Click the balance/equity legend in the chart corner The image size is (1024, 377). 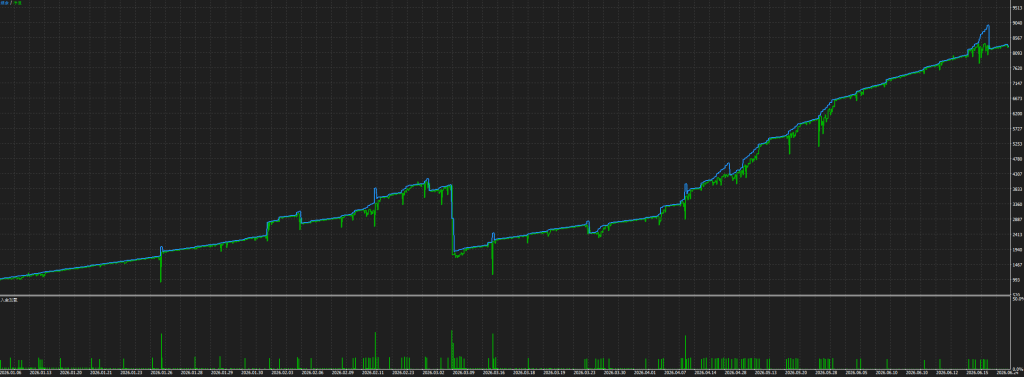tap(10, 3)
